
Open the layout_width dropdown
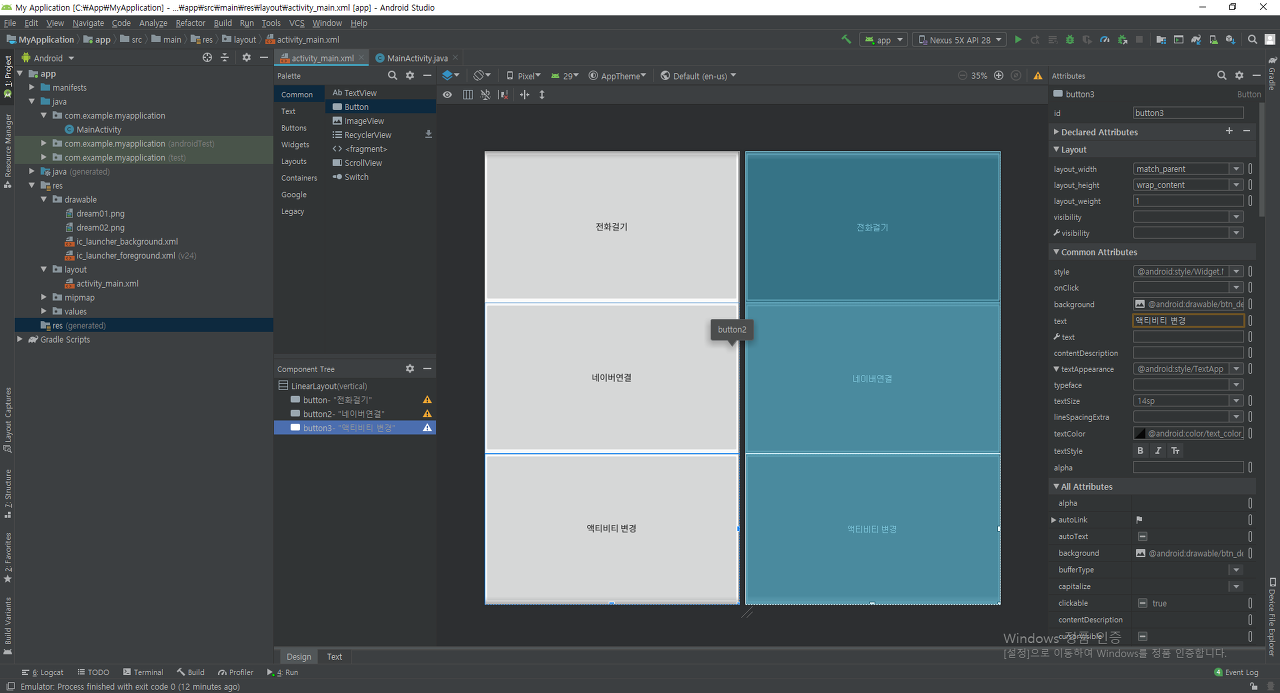[x=1236, y=169]
